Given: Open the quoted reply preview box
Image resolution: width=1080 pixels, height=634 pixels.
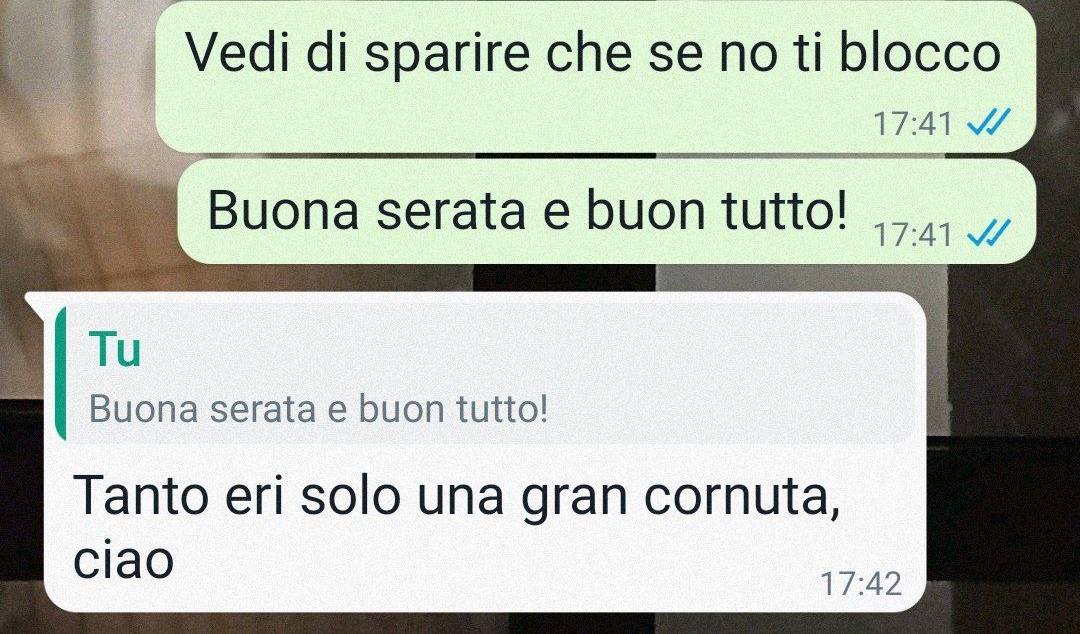Looking at the screenshot, I should [x=486, y=374].
